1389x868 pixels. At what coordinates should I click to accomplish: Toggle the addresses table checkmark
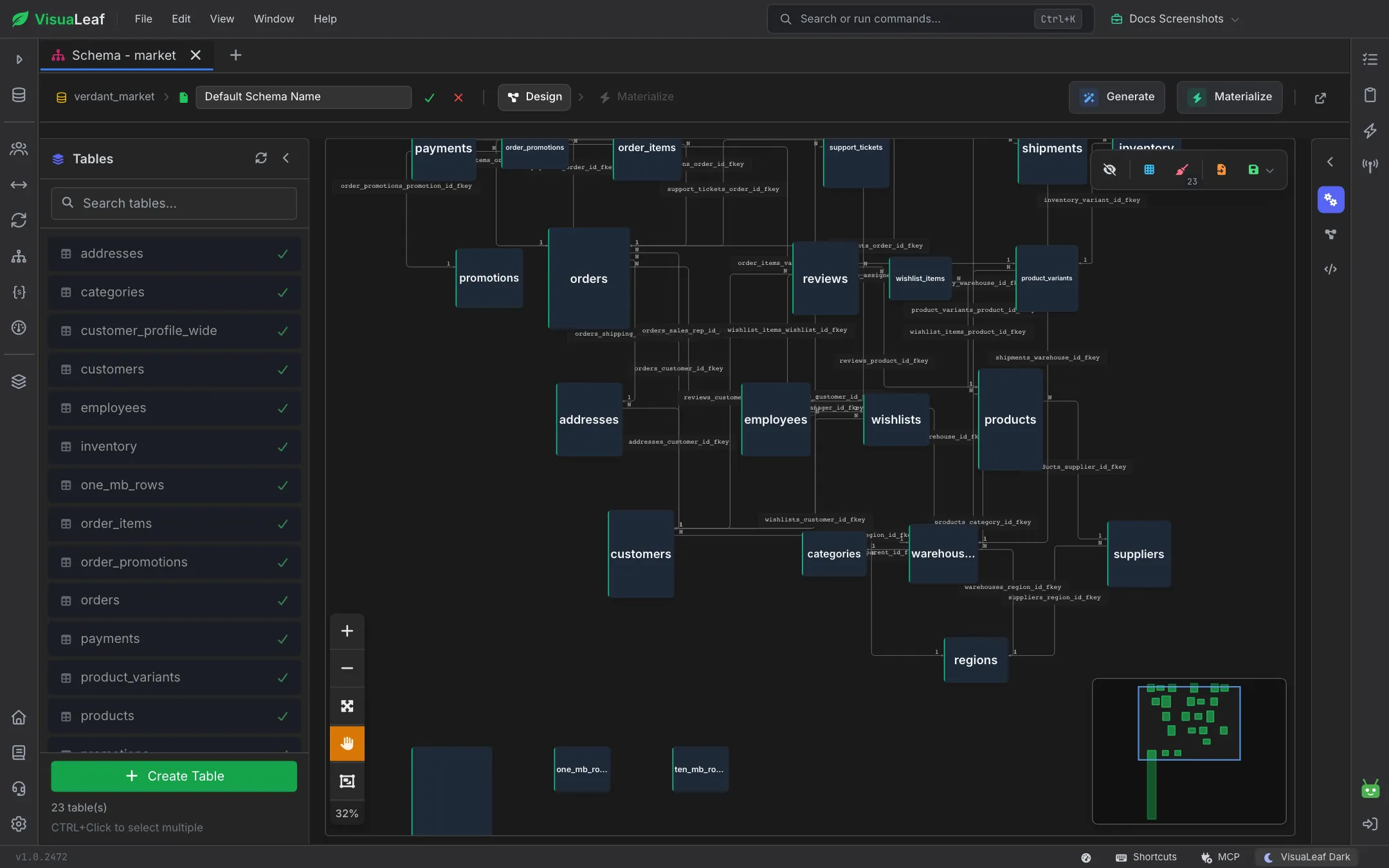282,254
